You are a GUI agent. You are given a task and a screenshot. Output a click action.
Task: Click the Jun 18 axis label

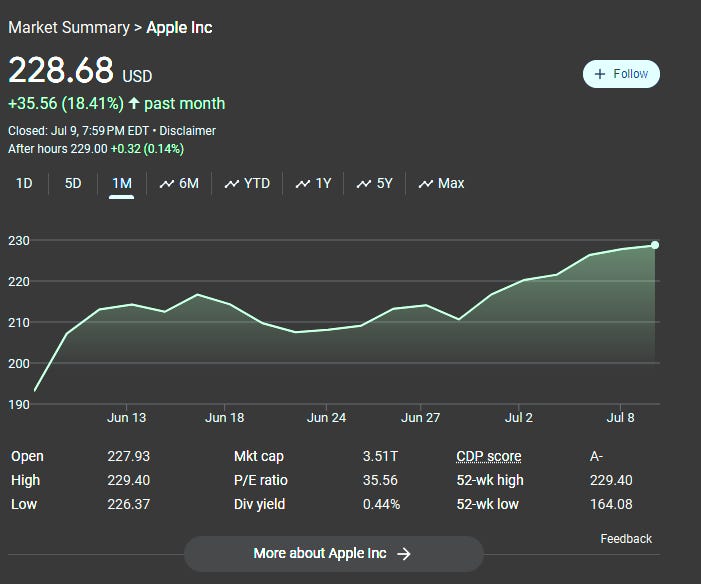224,418
